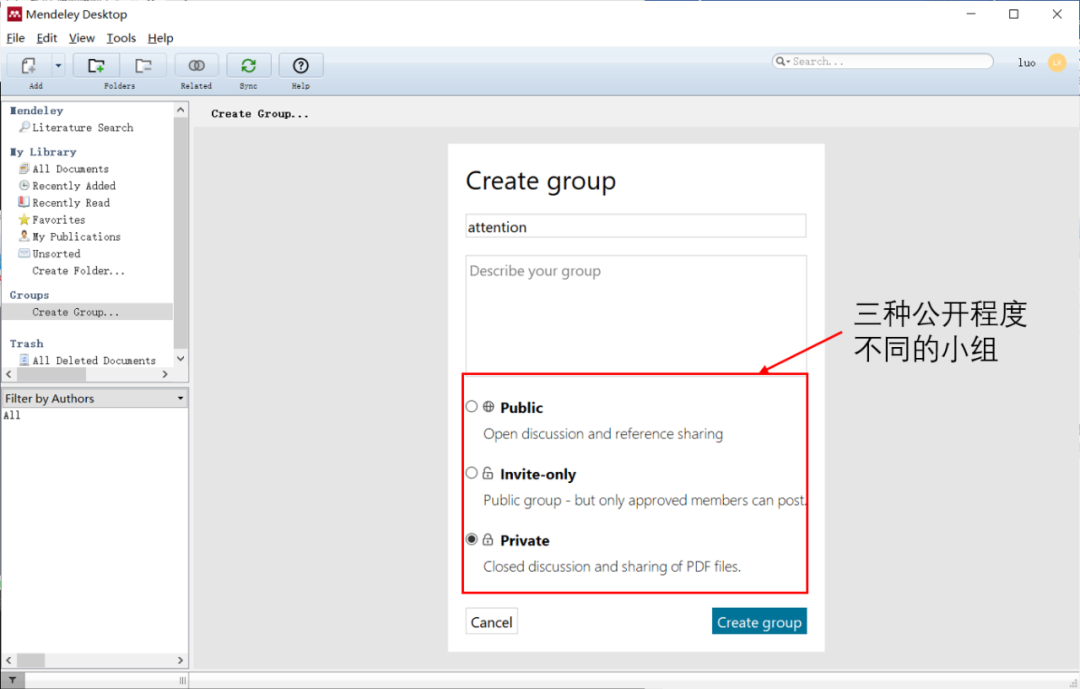This screenshot has height=689, width=1080.
Task: Open the Tools menu
Action: (121, 38)
